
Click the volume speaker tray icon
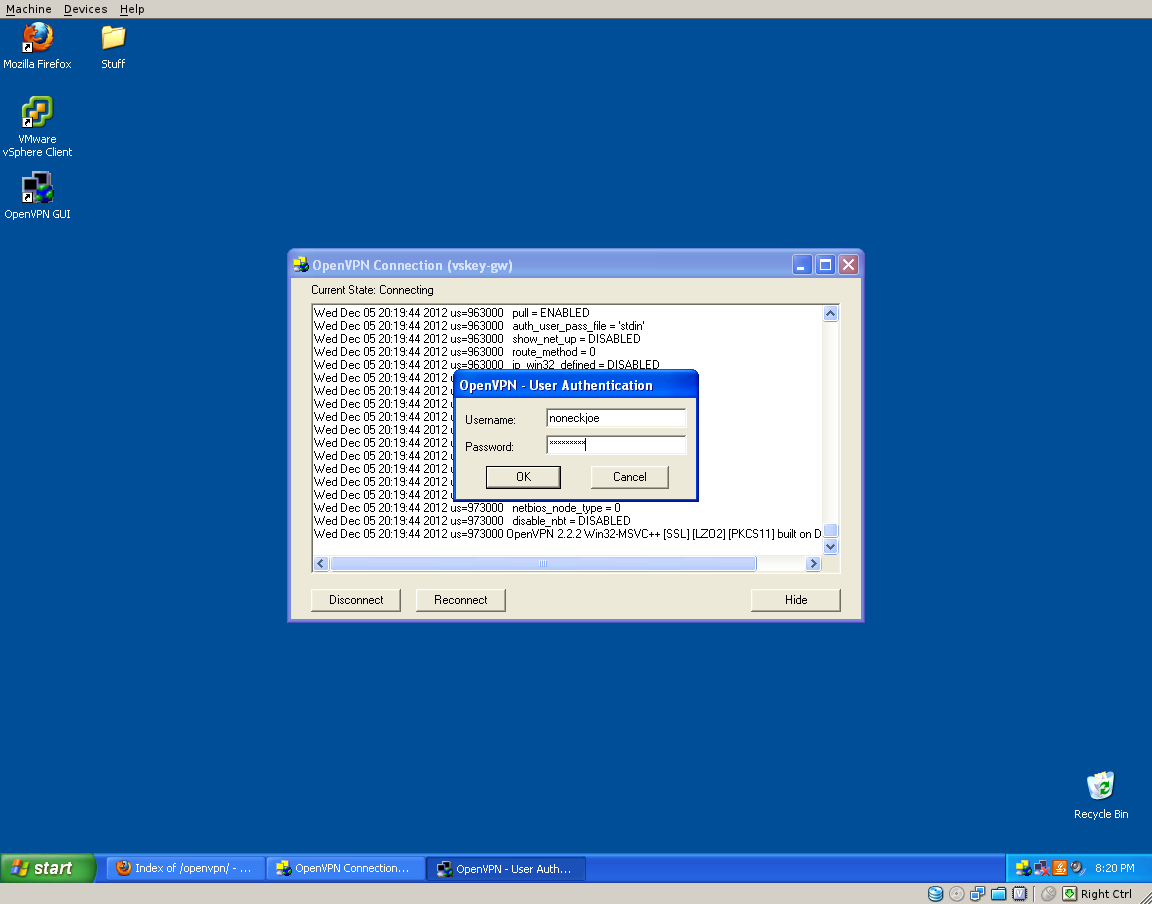(1077, 868)
